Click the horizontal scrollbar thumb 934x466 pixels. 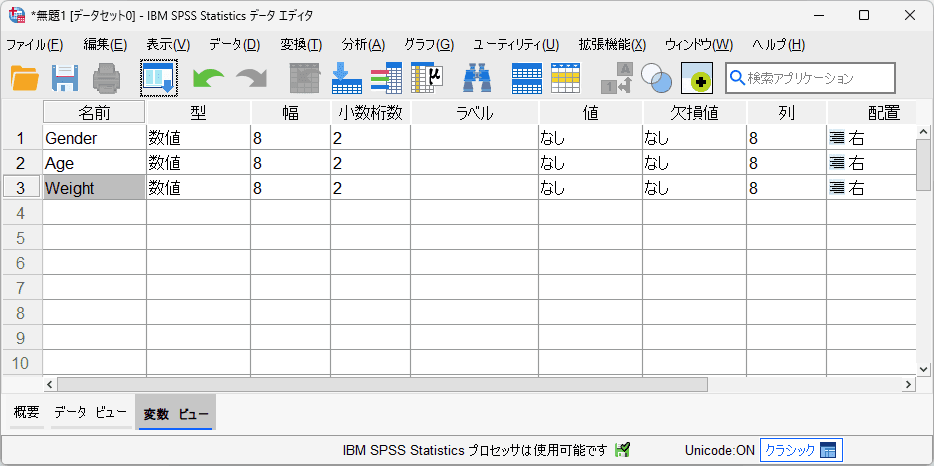(x=382, y=384)
